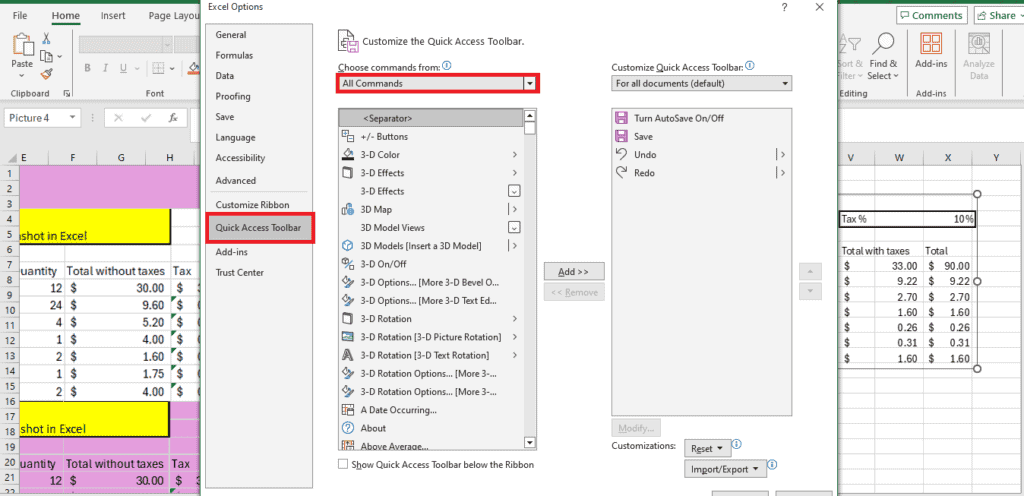Viewport: 1024px width, 496px height.
Task: Expand the 3-D Rotation submenu arrow
Action: (x=515, y=319)
